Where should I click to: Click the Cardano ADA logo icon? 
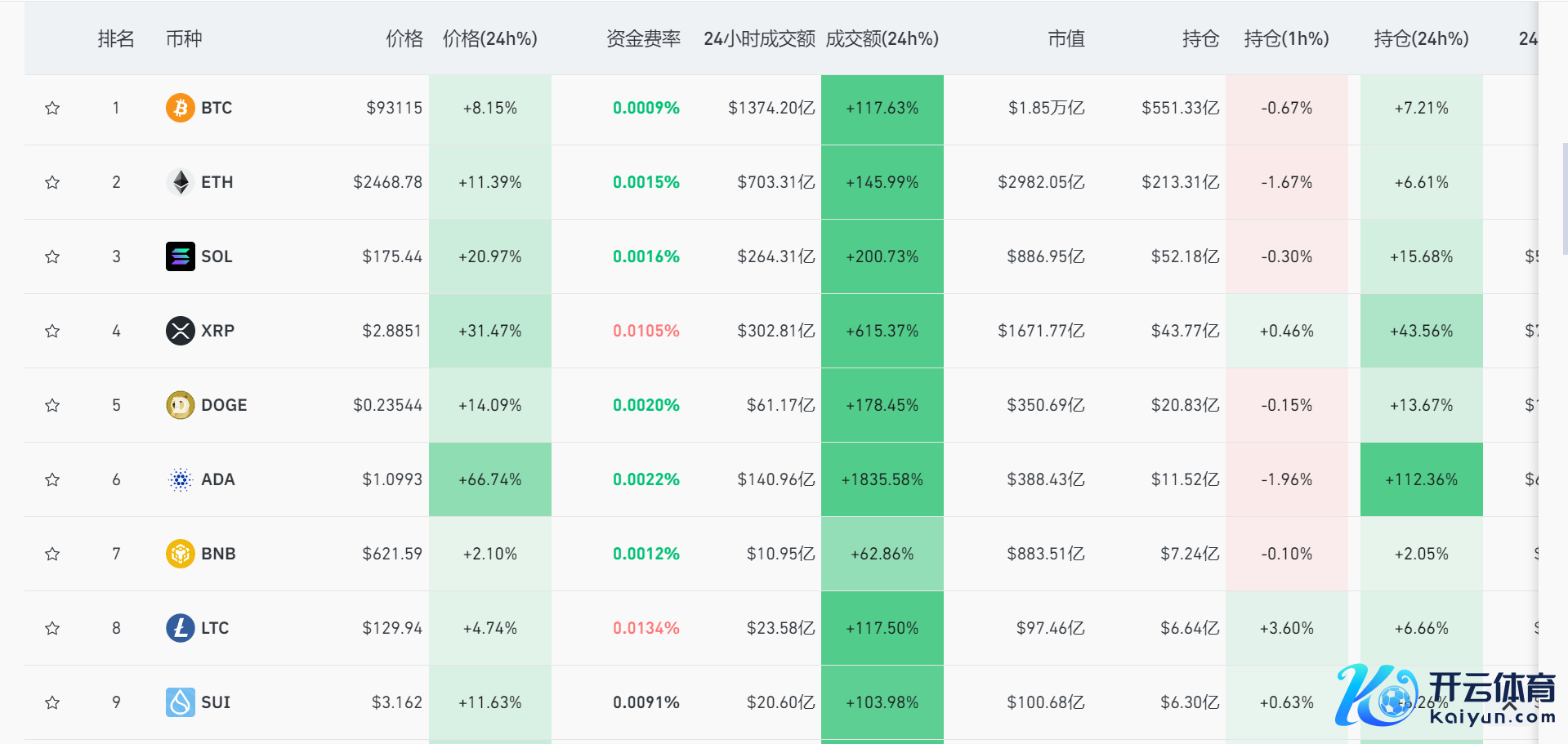(x=180, y=479)
